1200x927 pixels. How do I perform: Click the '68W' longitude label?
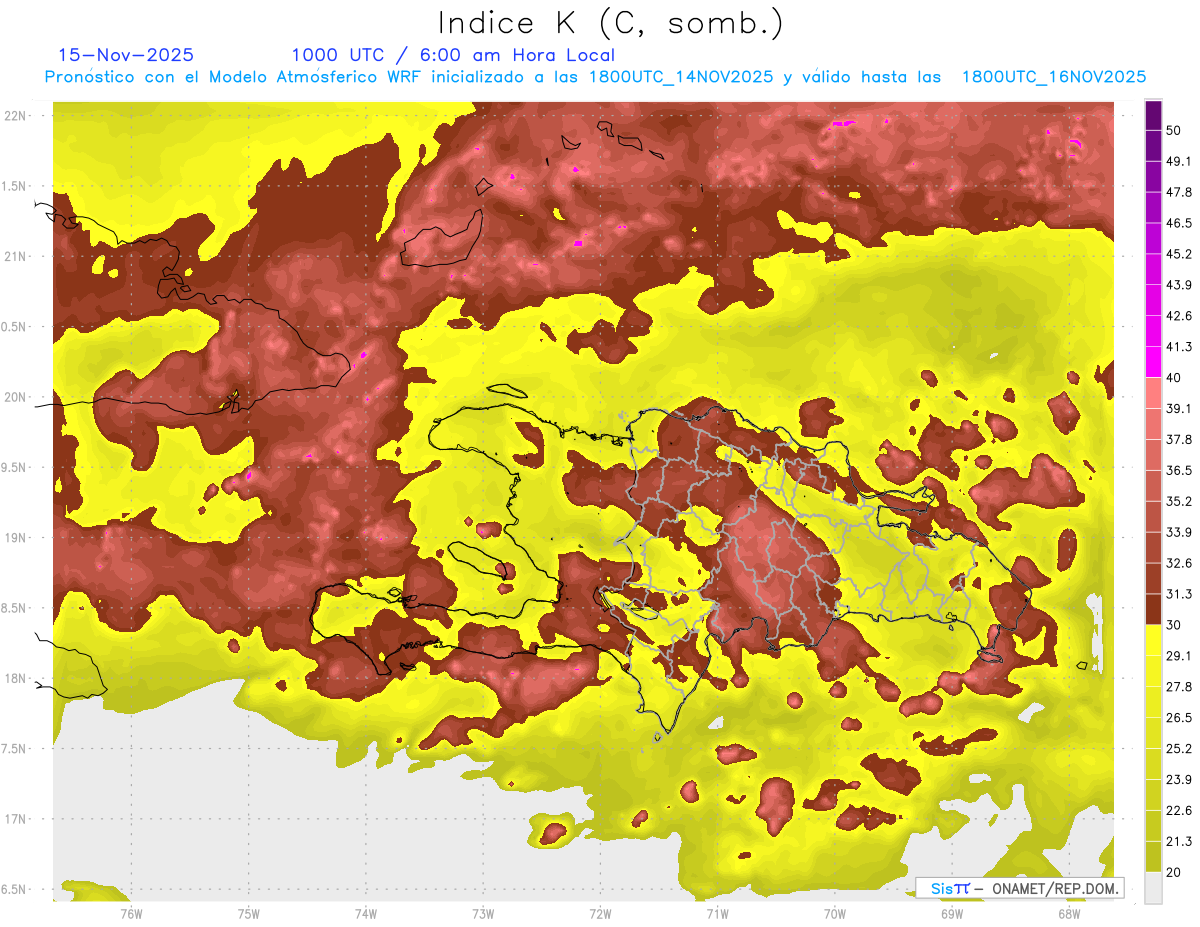tap(1069, 913)
